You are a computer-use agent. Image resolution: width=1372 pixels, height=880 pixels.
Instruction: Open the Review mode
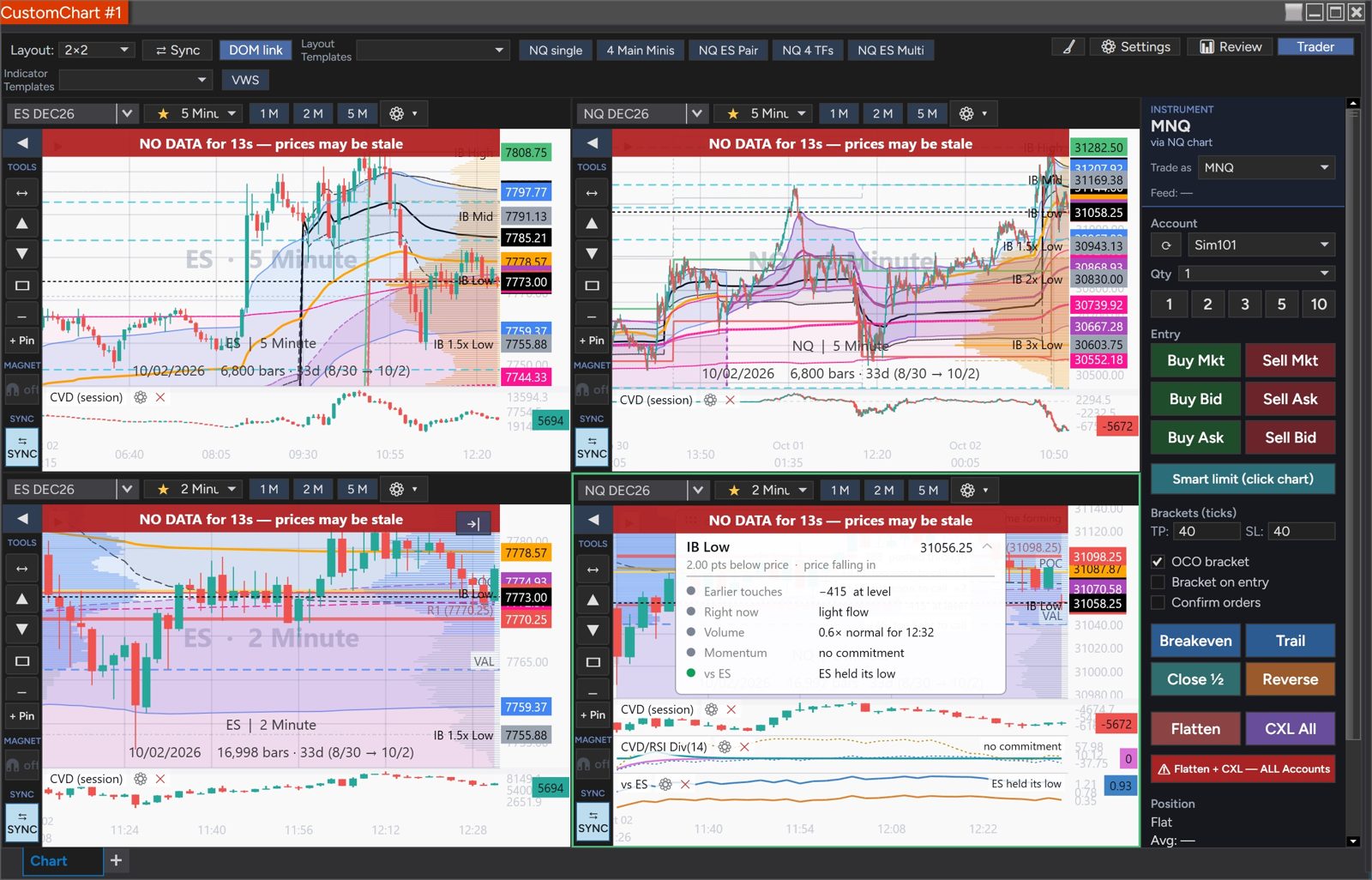(1231, 47)
